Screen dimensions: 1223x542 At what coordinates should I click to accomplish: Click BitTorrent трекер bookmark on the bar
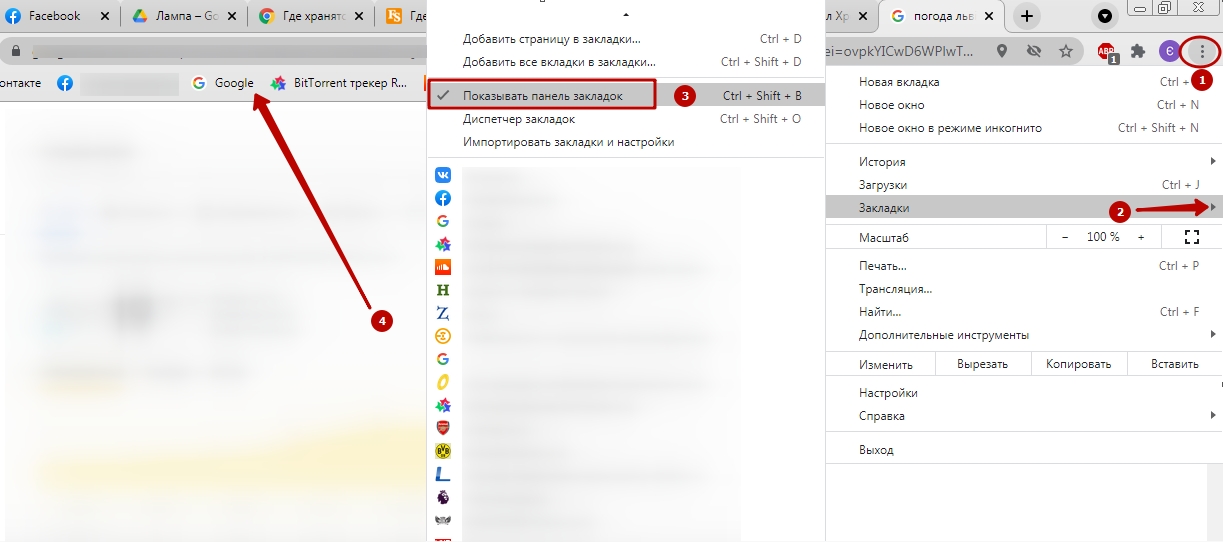[339, 83]
